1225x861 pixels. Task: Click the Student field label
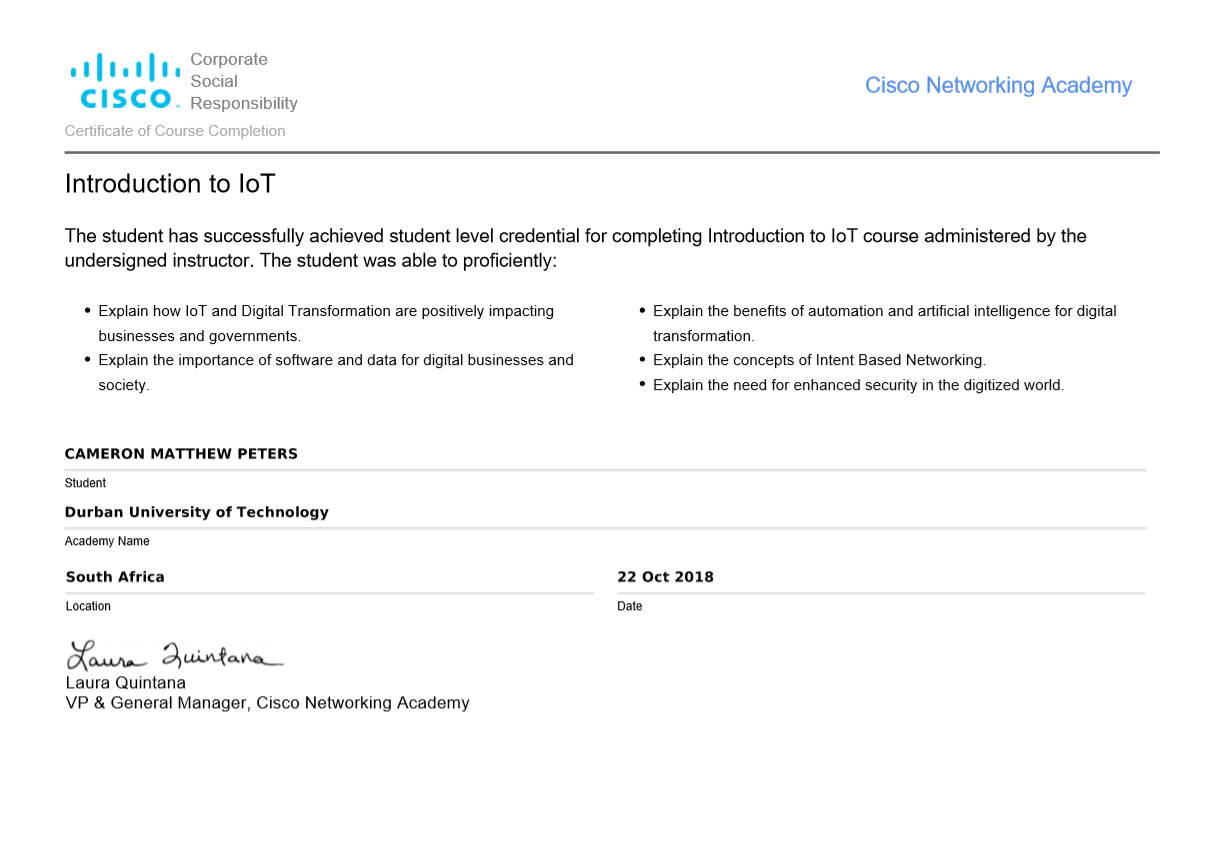coord(85,483)
